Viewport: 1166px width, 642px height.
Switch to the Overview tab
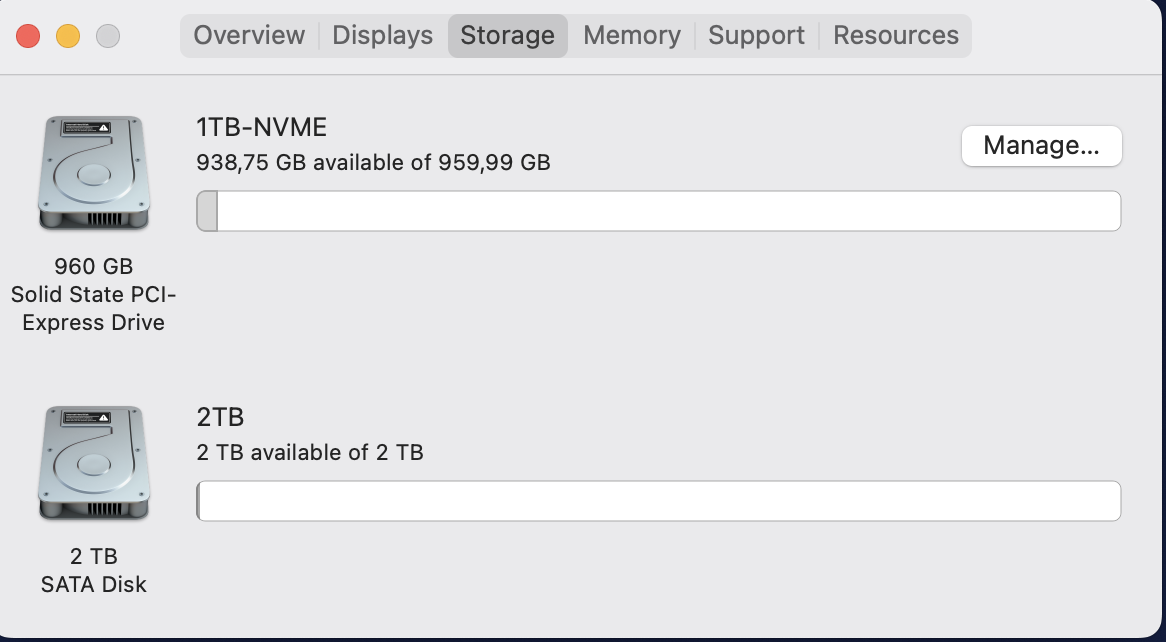point(249,35)
